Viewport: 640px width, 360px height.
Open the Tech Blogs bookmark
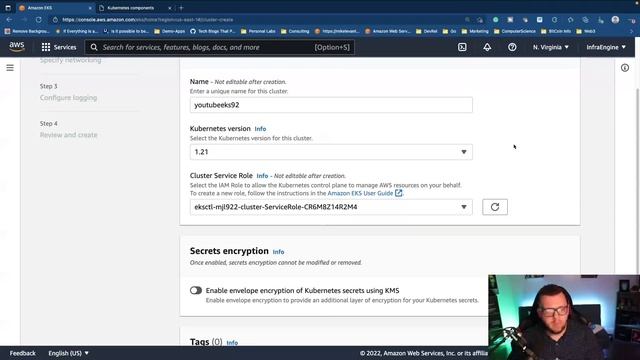click(x=213, y=31)
